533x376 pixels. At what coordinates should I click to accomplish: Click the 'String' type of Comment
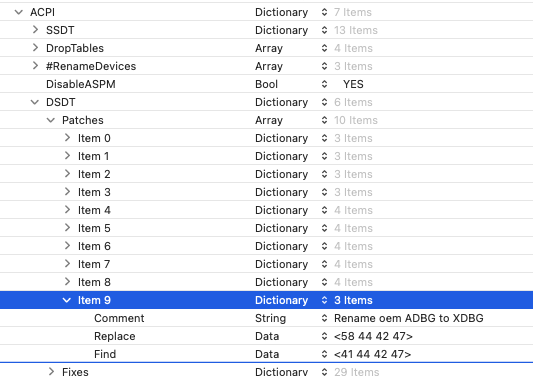click(x=271, y=319)
